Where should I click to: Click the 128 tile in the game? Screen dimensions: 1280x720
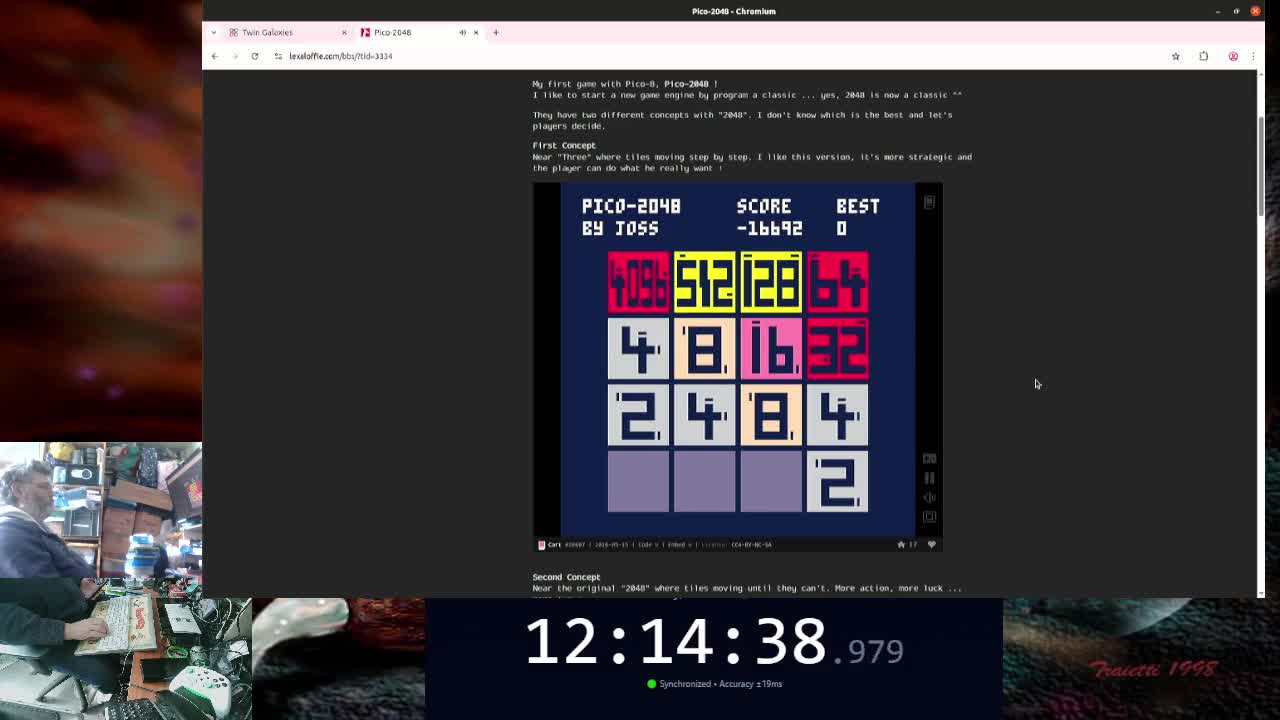771,282
